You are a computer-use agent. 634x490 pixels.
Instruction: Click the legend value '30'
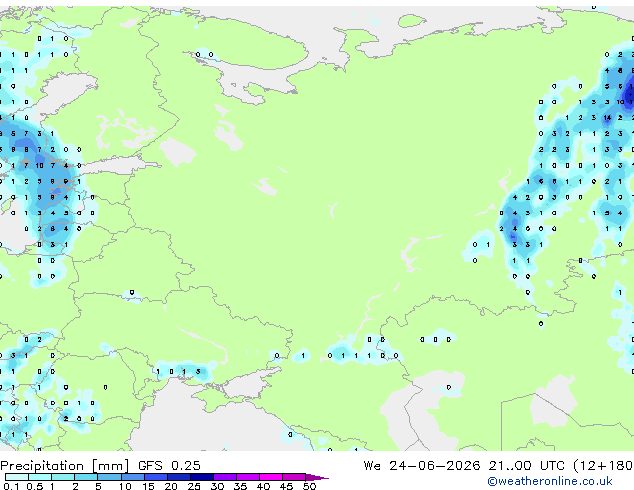(218, 486)
